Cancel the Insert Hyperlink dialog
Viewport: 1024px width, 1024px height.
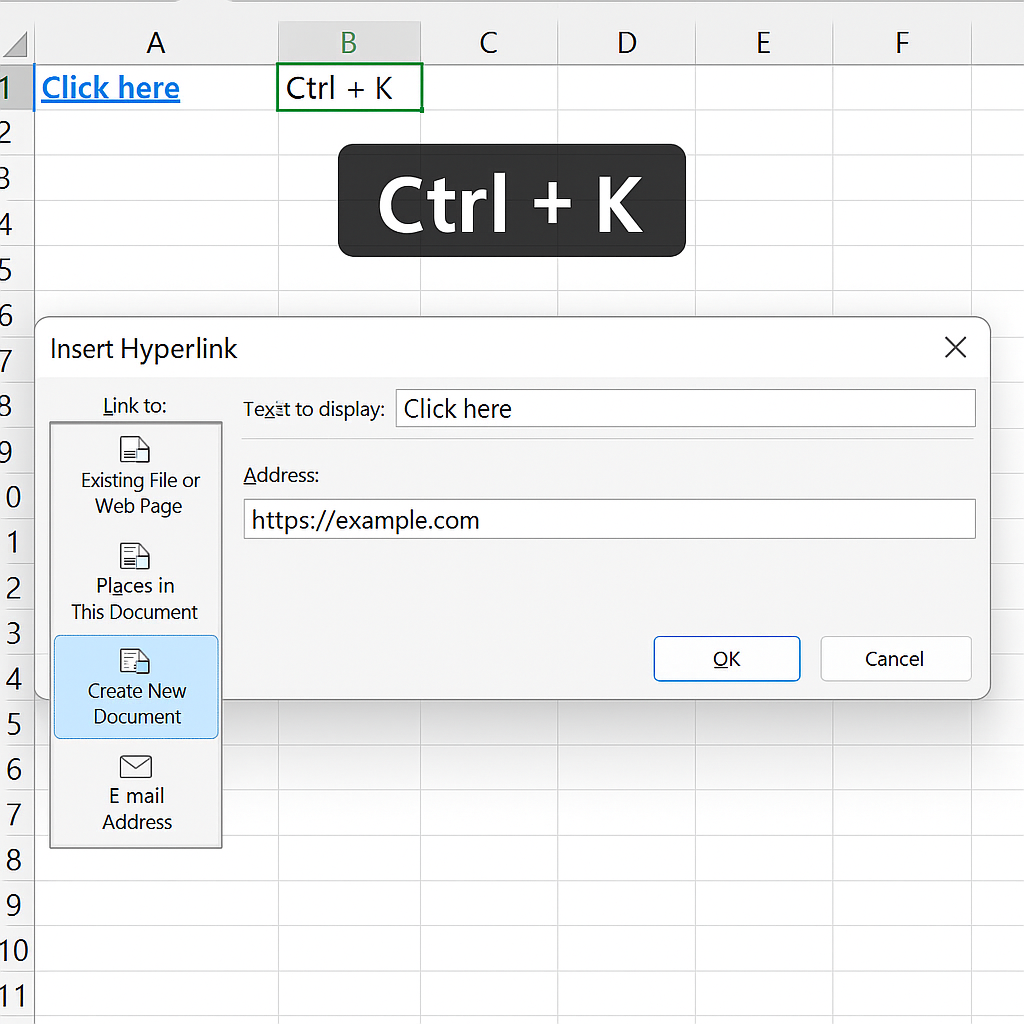point(896,659)
